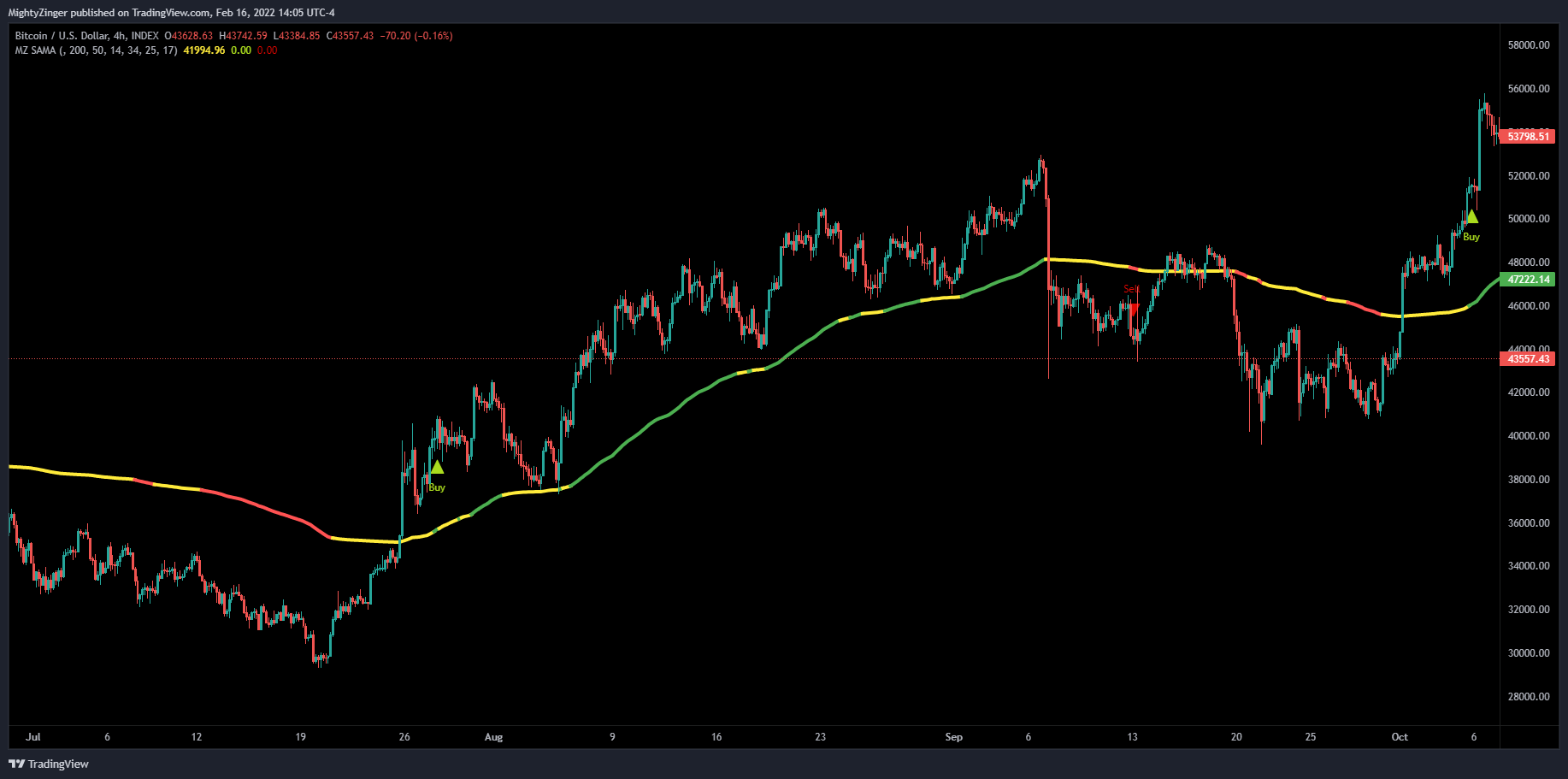1568x779 pixels.
Task: Click the high value H43742.59
Action: pyautogui.click(x=243, y=36)
